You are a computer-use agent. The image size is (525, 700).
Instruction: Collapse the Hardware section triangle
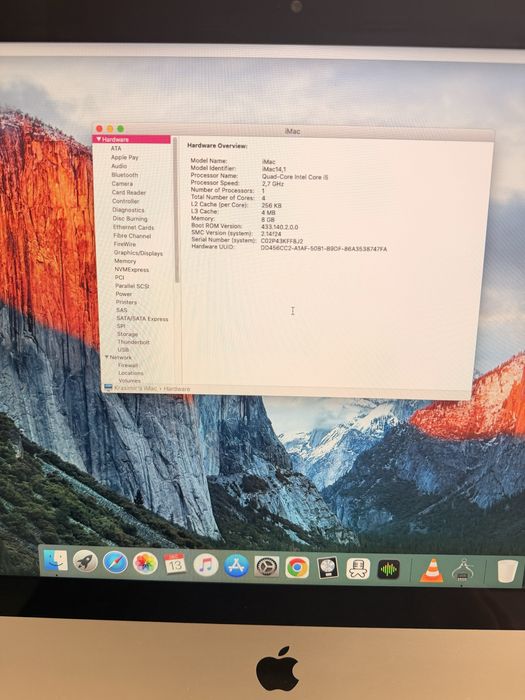click(99, 139)
